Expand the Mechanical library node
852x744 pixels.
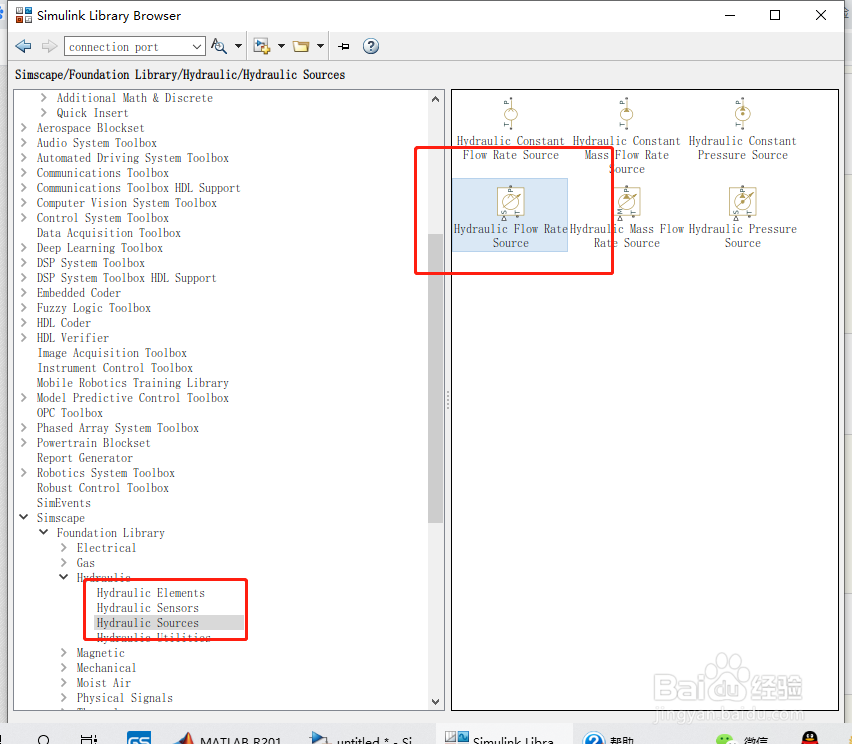tap(64, 667)
